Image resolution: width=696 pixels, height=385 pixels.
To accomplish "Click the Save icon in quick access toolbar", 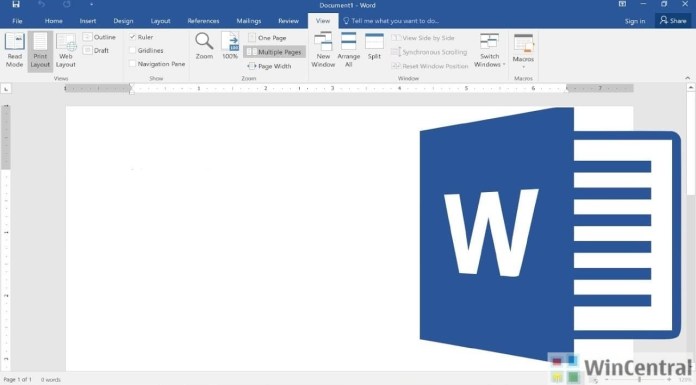I will tap(16, 5).
